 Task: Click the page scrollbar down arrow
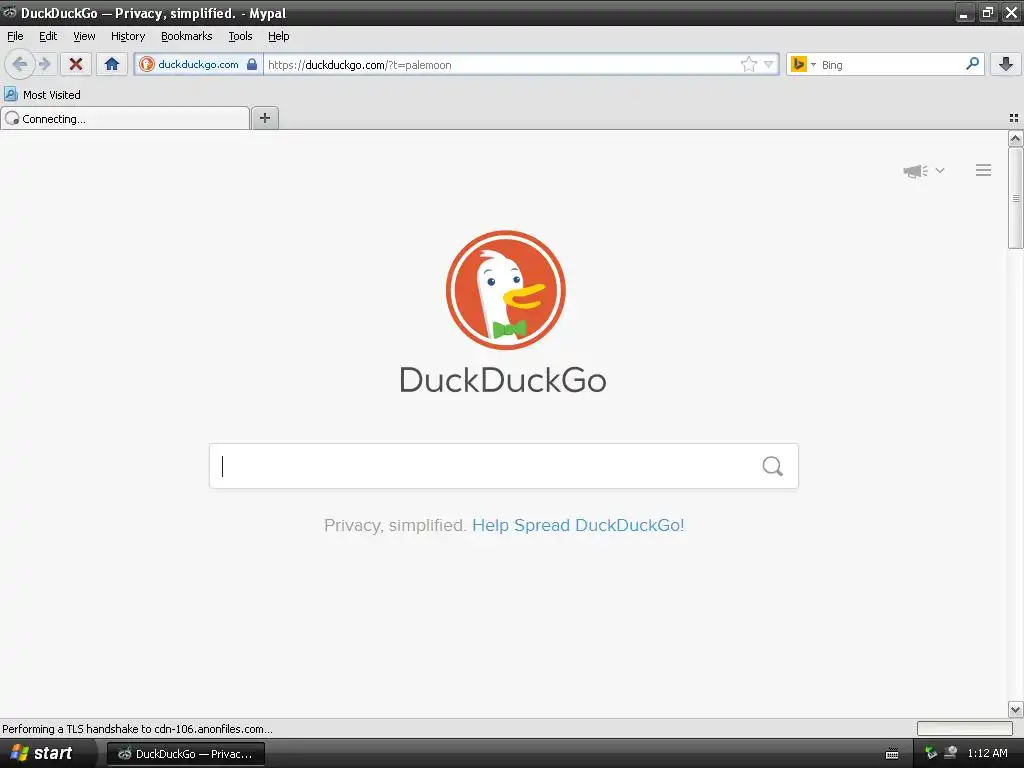click(x=1016, y=710)
